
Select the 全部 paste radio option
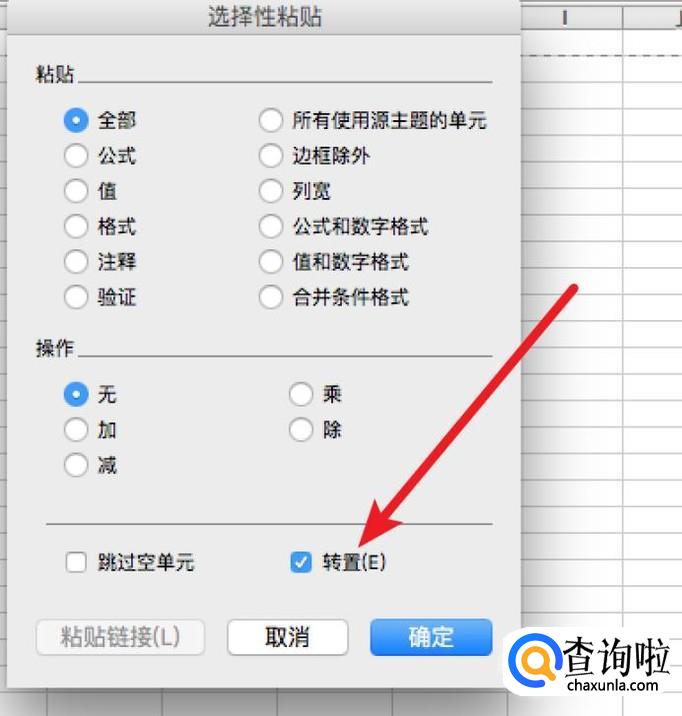[76, 120]
